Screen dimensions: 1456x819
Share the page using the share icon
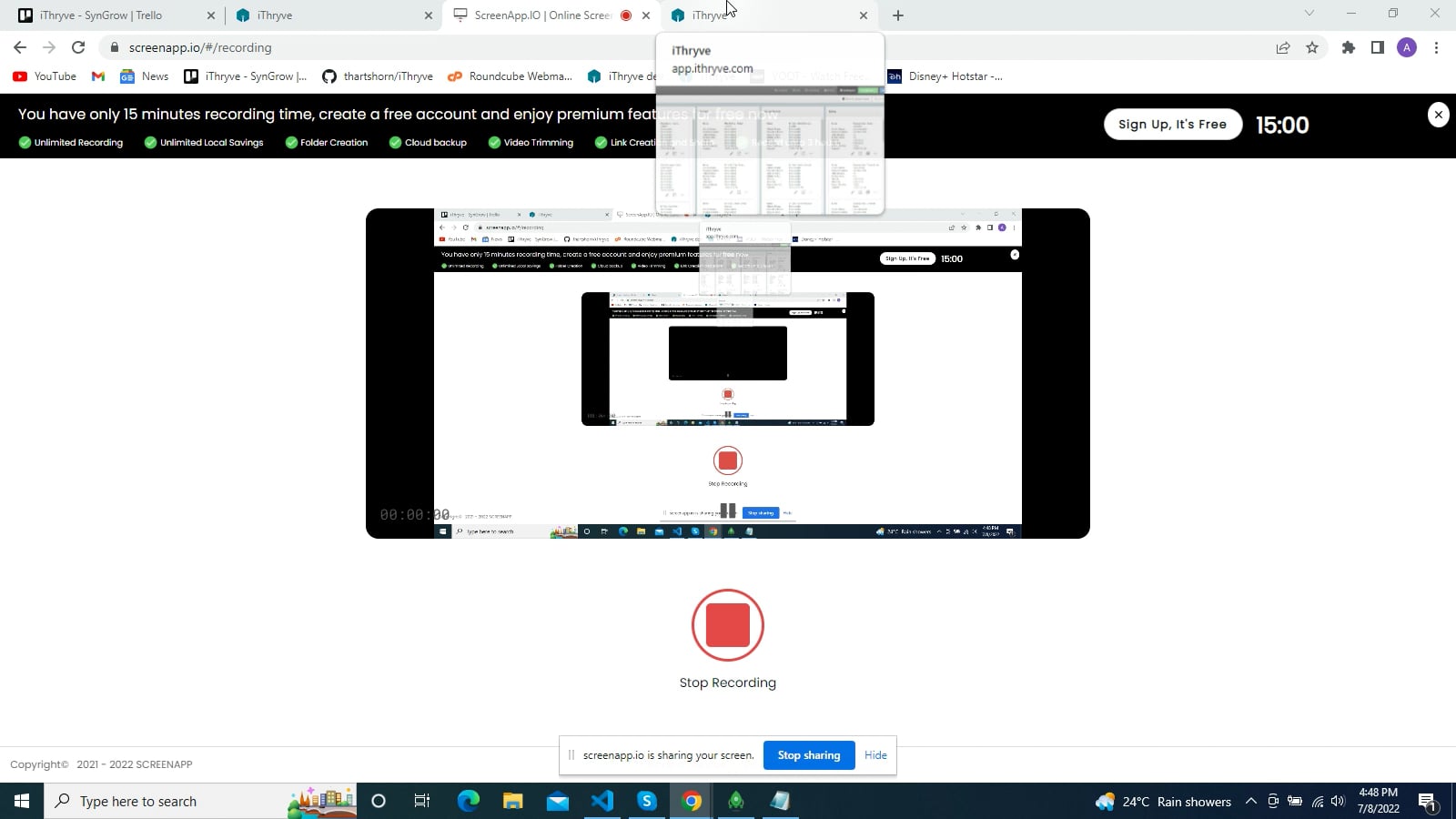[1282, 47]
